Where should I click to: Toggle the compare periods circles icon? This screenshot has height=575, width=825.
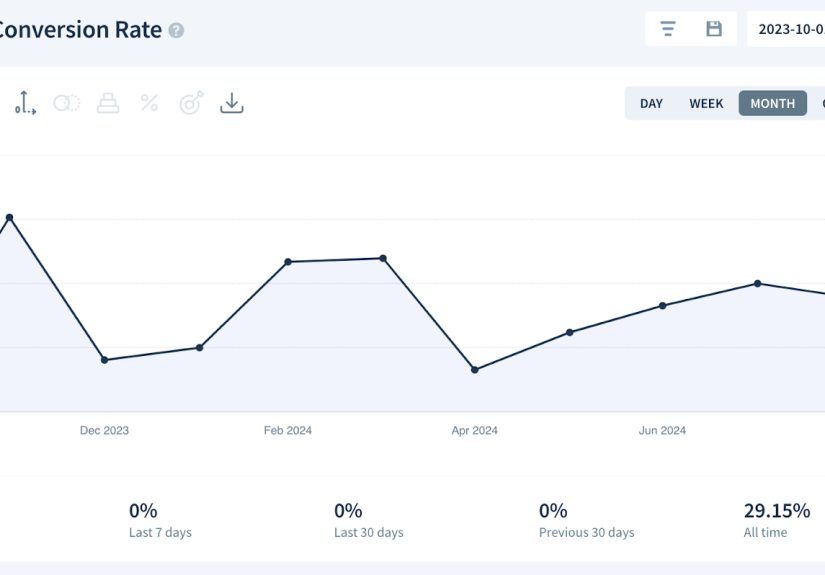point(67,103)
